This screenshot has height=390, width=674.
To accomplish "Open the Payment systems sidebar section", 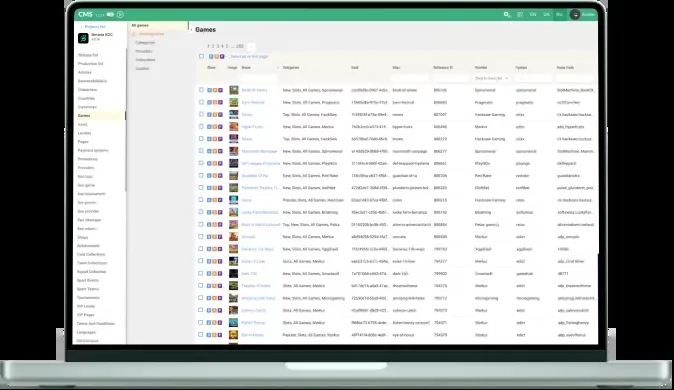I will tap(93, 150).
